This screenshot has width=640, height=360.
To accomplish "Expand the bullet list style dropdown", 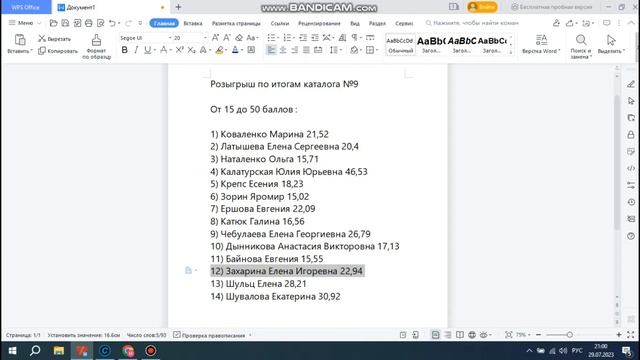I will click(x=278, y=38).
